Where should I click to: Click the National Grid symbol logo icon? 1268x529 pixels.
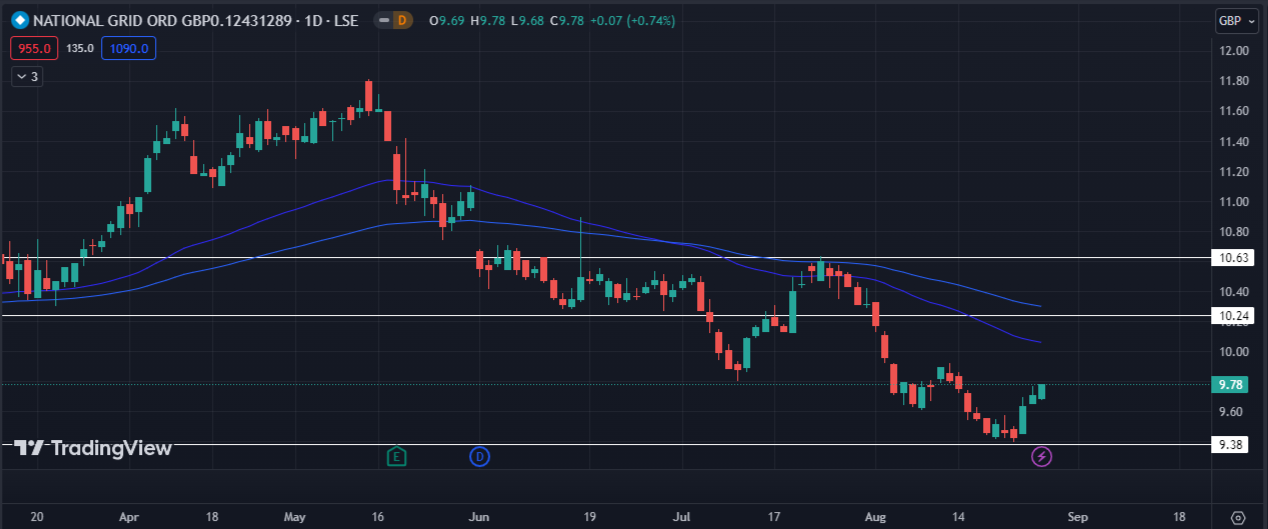[x=19, y=20]
